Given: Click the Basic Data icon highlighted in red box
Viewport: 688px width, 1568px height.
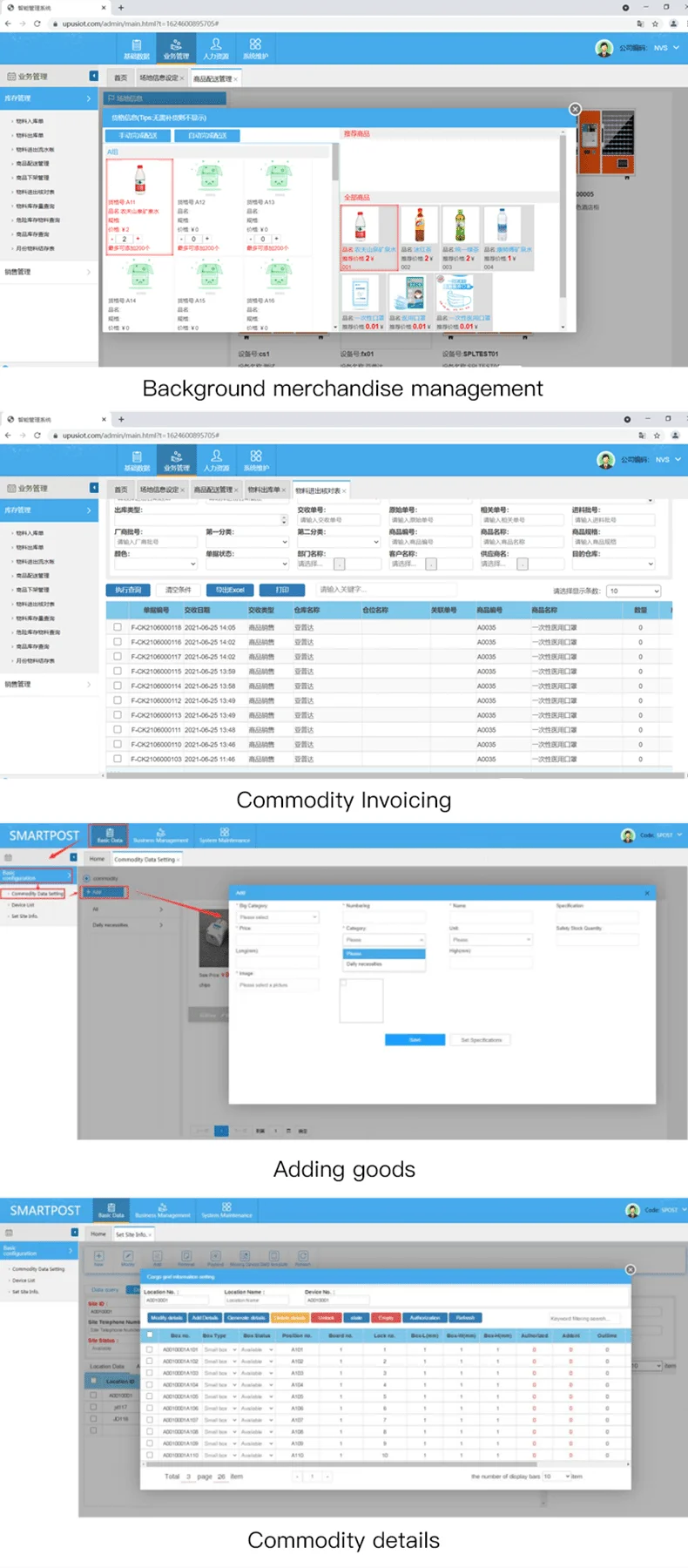Looking at the screenshot, I should 110,836.
